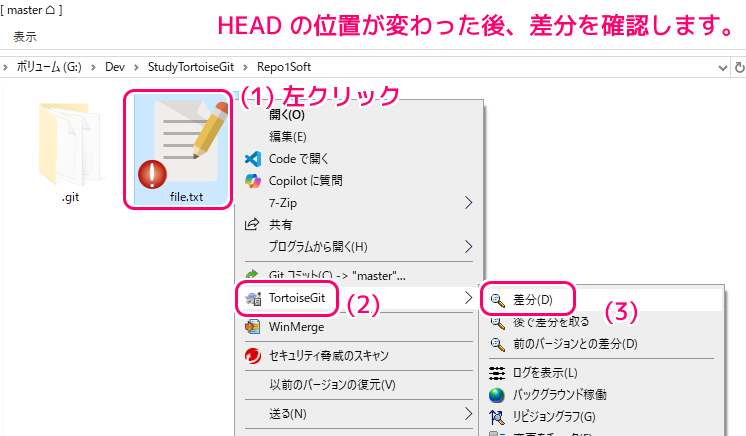Screen dimensions: 746x436
Task: Open the 表示 menu tab
Action: point(25,37)
